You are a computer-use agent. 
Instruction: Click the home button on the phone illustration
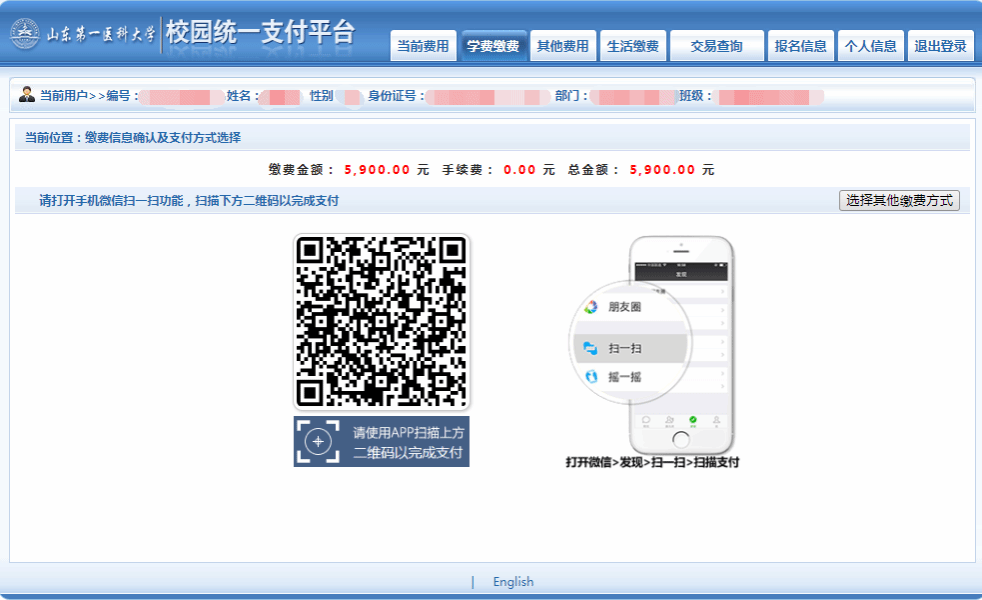tap(681, 439)
